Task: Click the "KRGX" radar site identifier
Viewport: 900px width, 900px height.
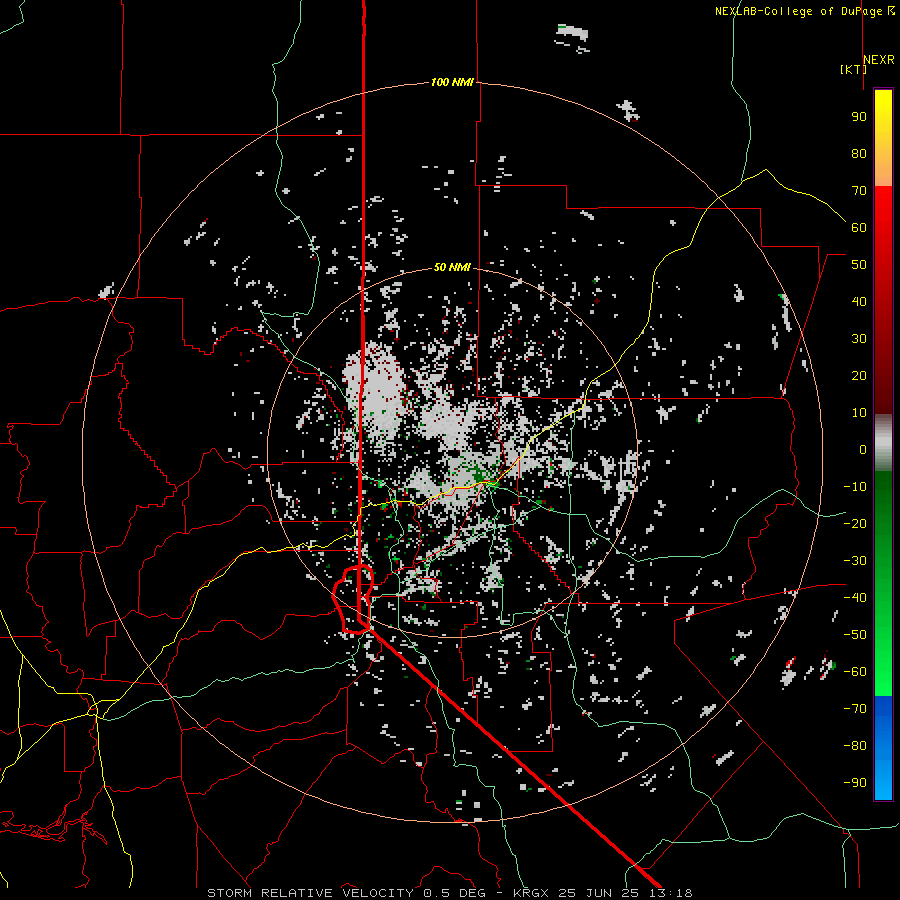Action: (x=531, y=893)
